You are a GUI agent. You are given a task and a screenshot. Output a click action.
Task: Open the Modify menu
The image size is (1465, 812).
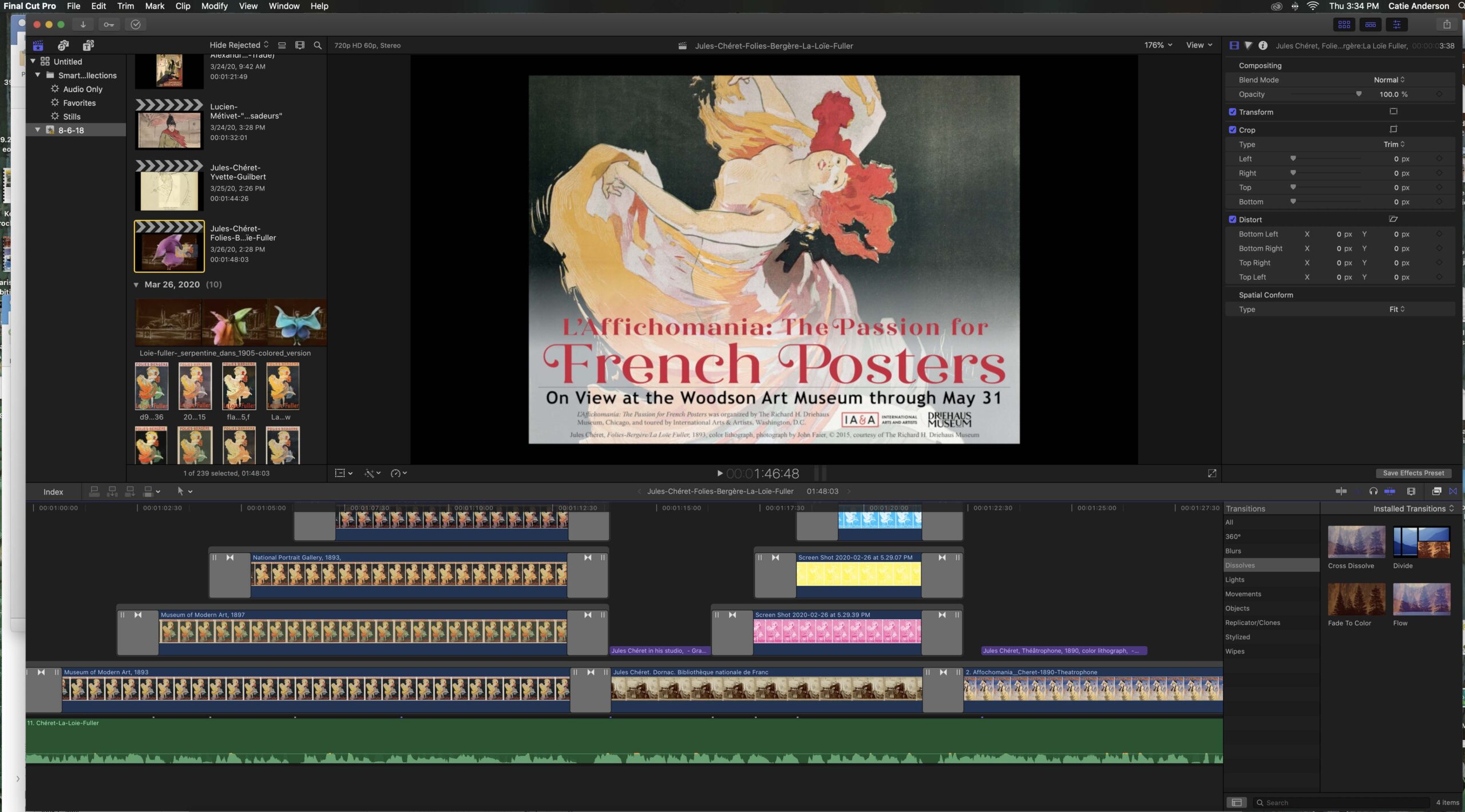(215, 6)
